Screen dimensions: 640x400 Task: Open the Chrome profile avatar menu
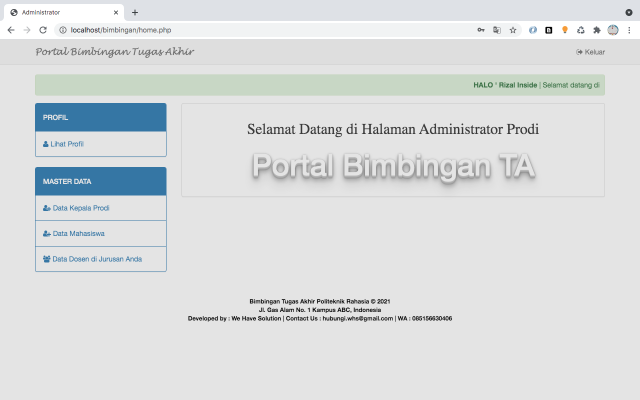coord(613,30)
